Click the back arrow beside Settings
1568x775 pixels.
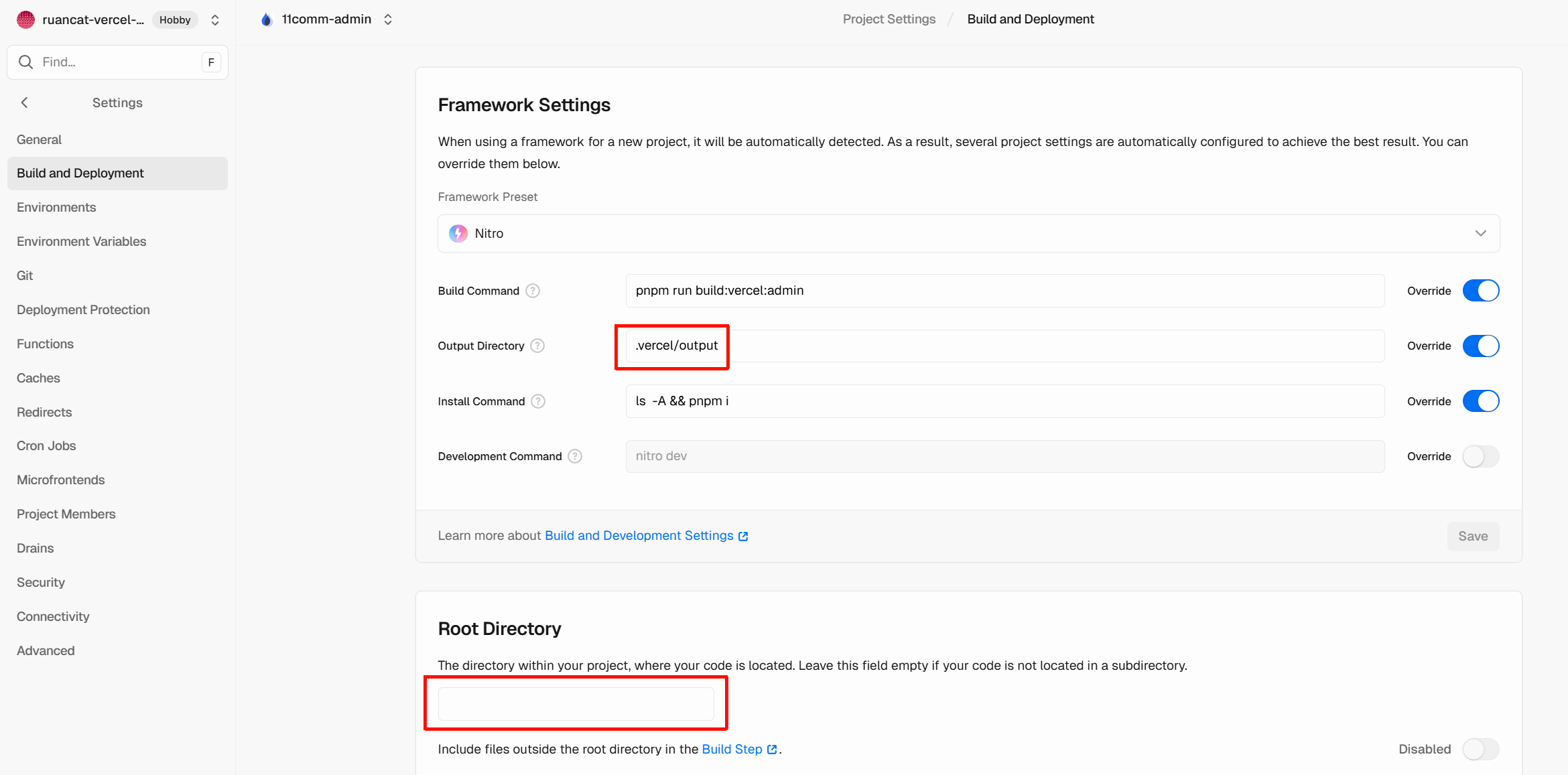click(25, 102)
